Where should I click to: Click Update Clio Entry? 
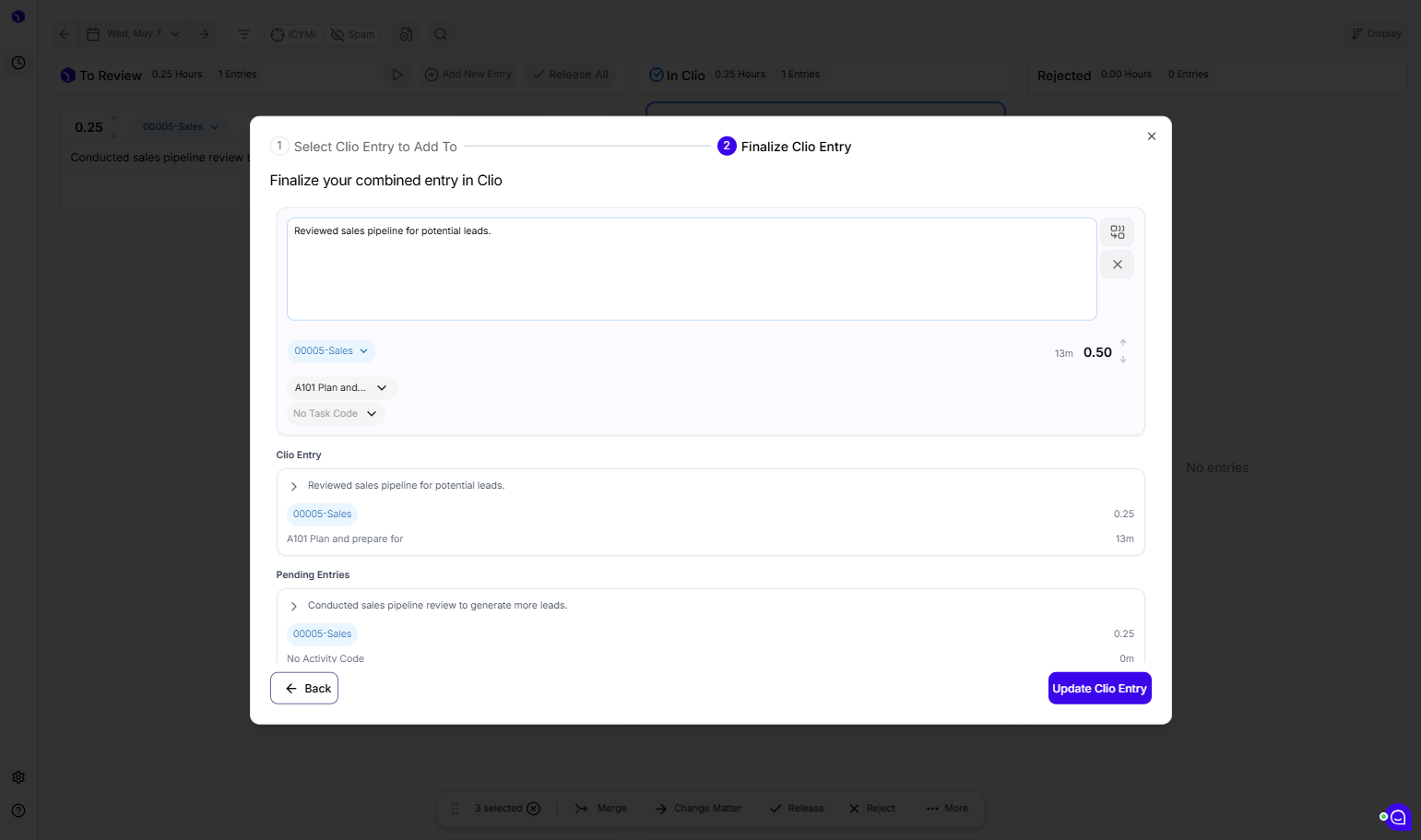point(1099,689)
